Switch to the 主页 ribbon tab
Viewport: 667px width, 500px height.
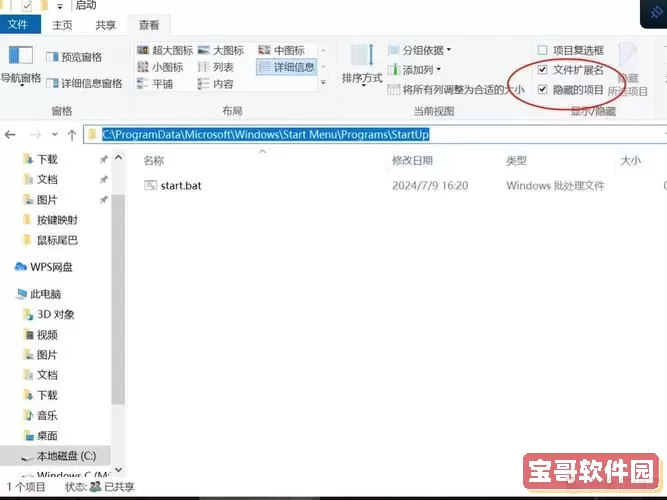(62, 25)
